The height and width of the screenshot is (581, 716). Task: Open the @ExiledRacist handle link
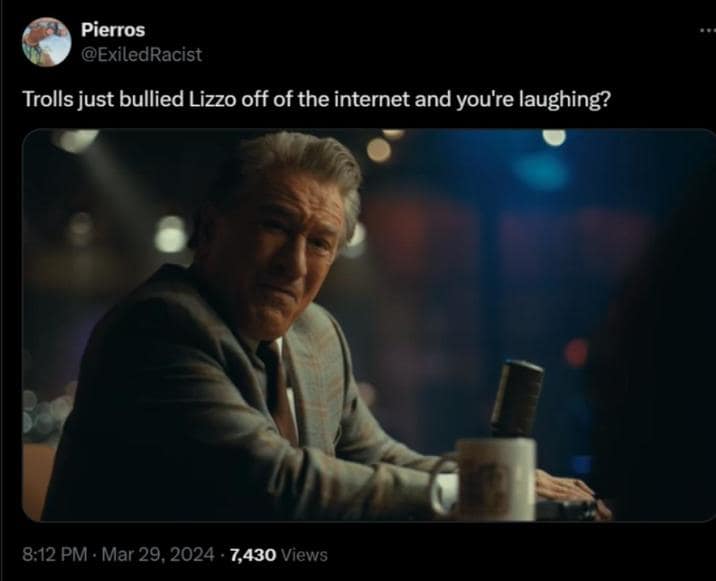pyautogui.click(x=142, y=55)
